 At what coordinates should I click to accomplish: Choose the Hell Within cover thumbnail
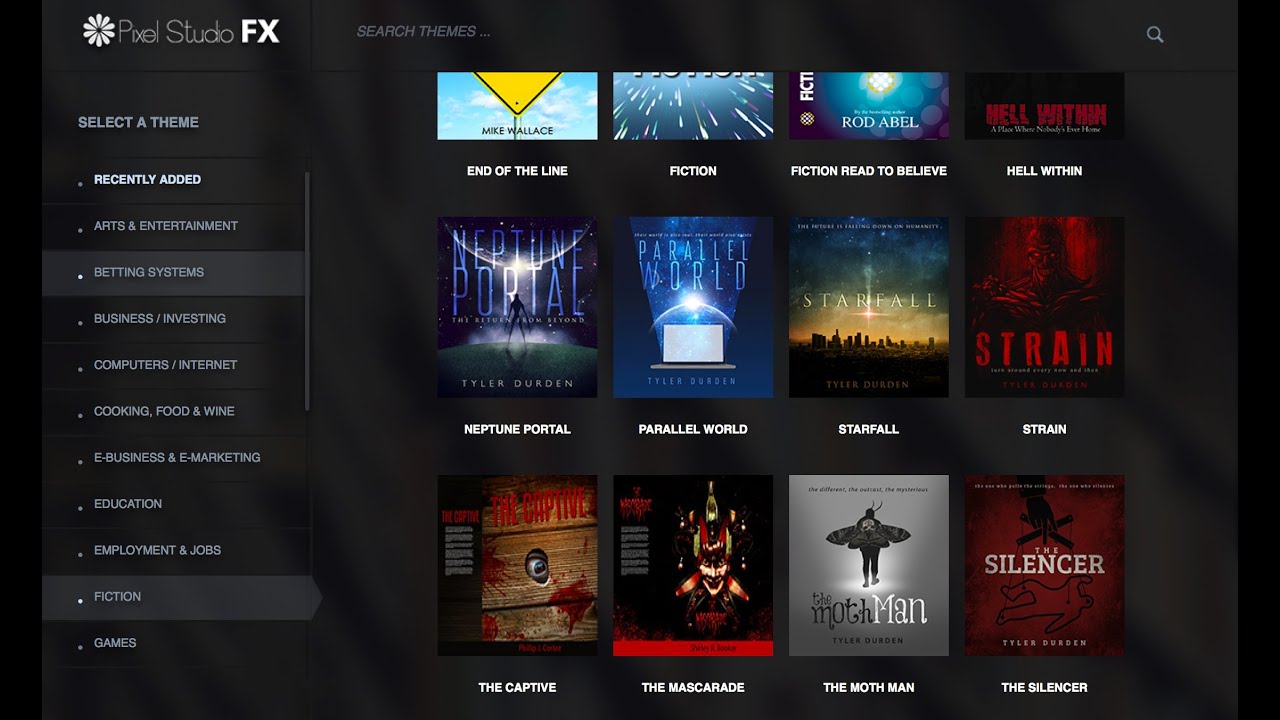1045,106
